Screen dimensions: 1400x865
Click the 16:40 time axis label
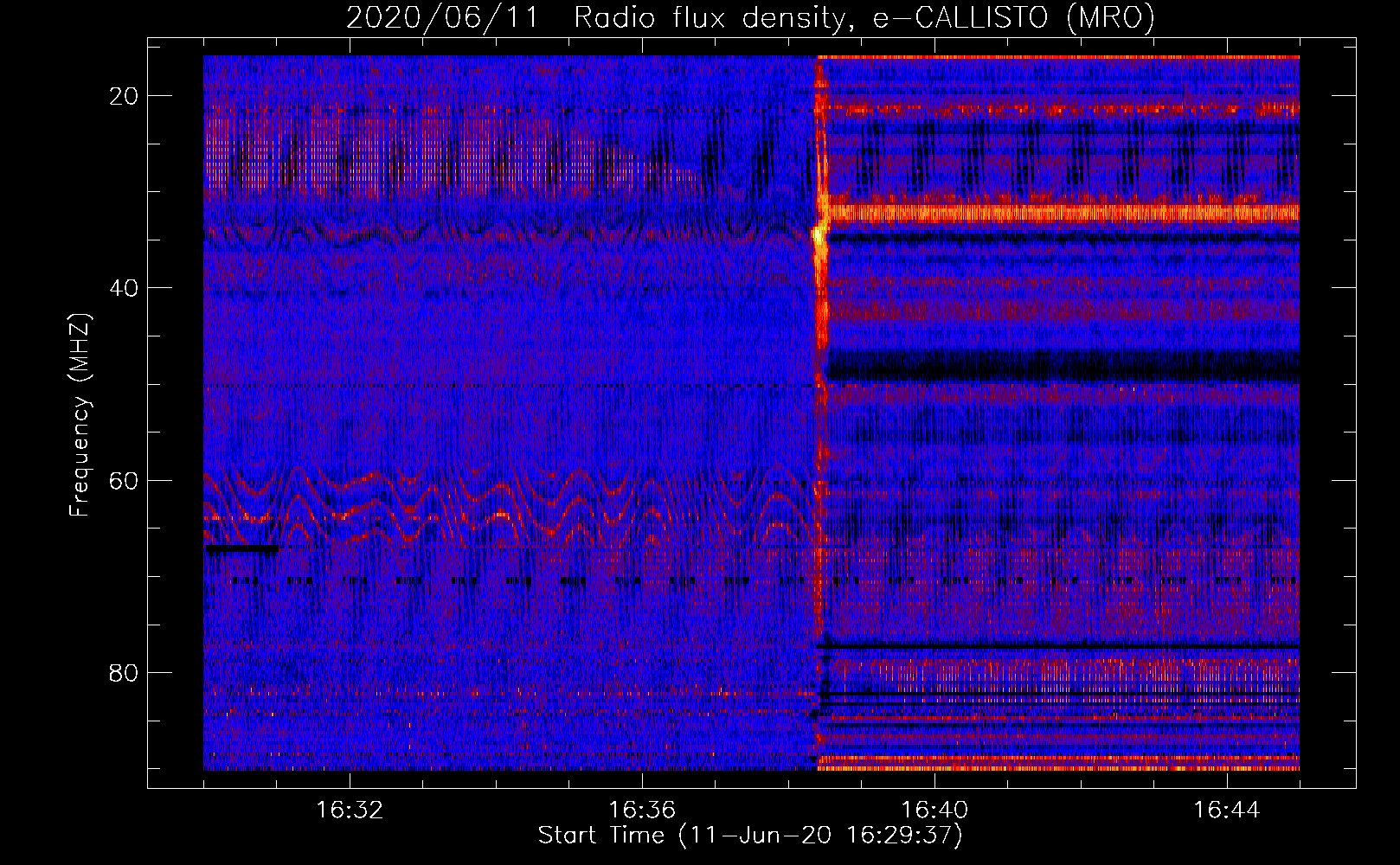[x=934, y=811]
